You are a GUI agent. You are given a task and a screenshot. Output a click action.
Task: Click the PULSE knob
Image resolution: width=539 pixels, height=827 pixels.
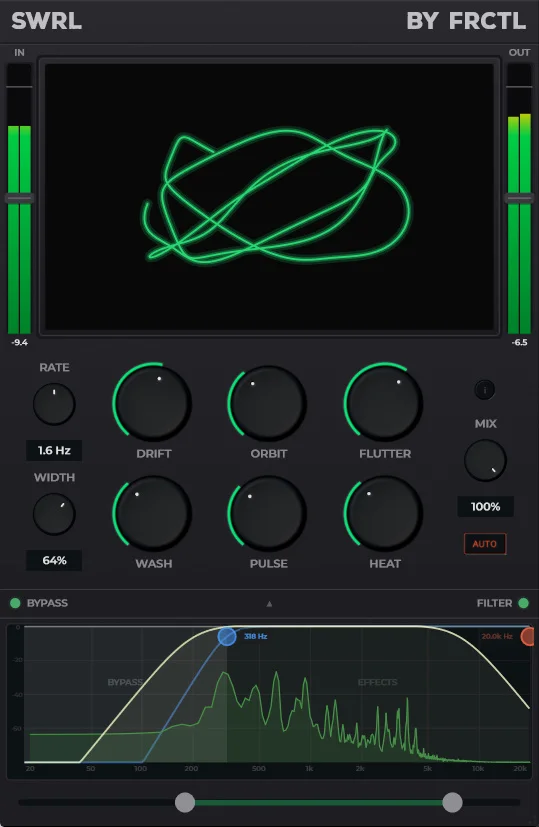(x=267, y=513)
